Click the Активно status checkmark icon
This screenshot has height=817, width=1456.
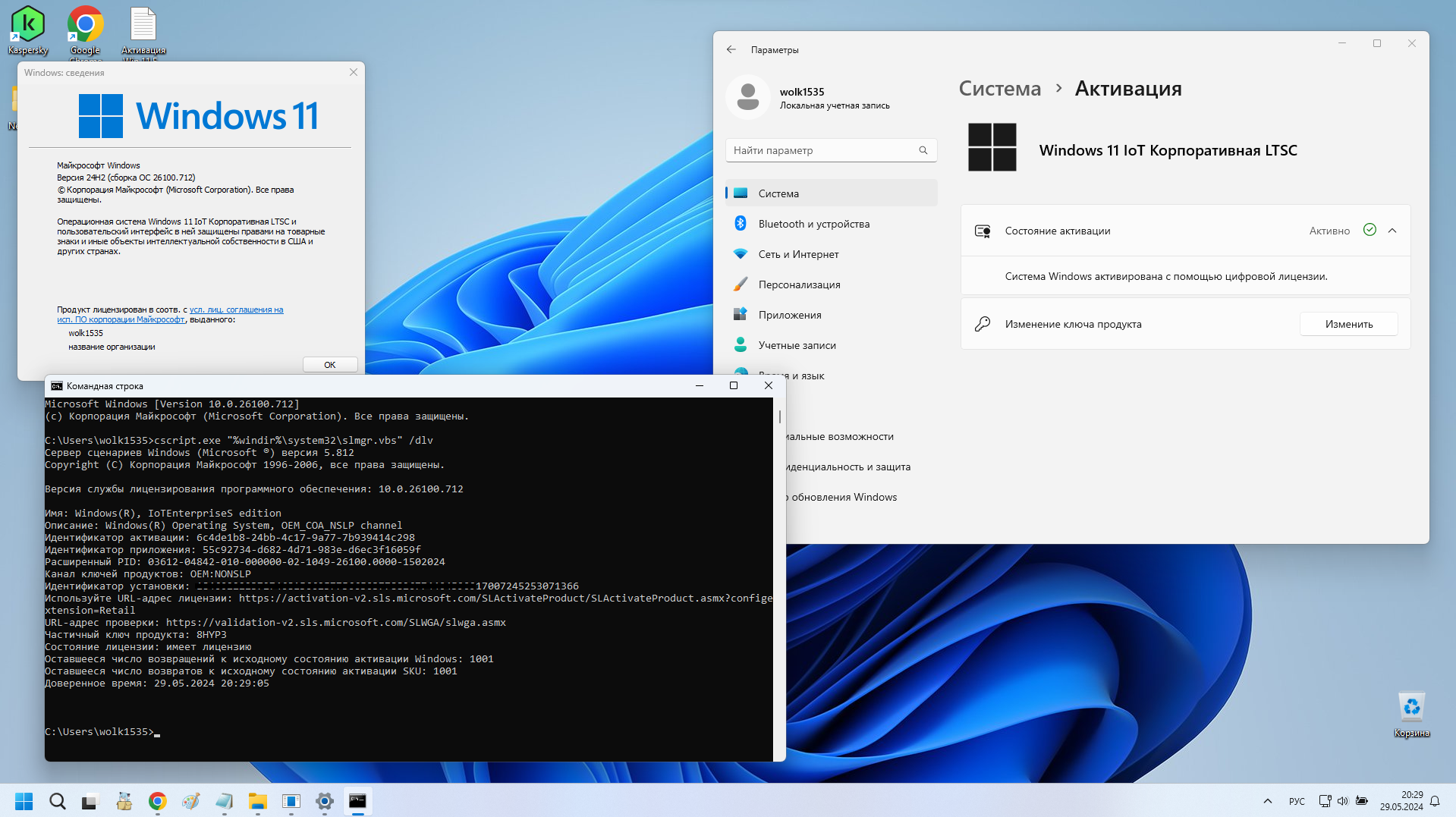pos(1370,230)
